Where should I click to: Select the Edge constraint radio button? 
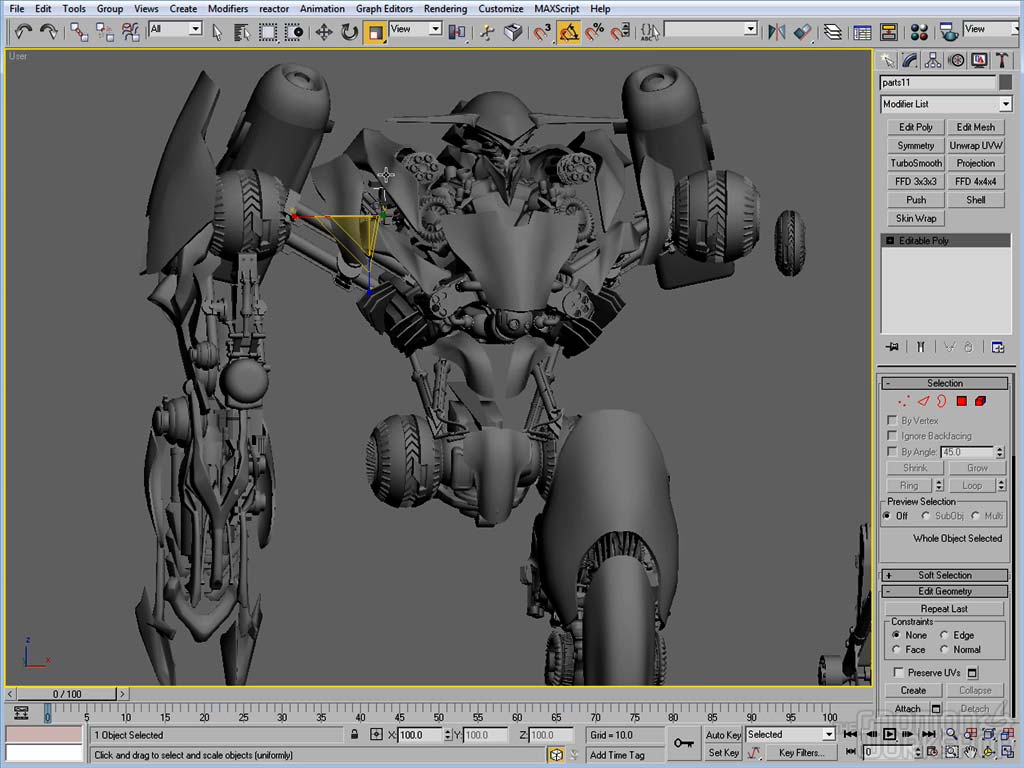point(944,635)
